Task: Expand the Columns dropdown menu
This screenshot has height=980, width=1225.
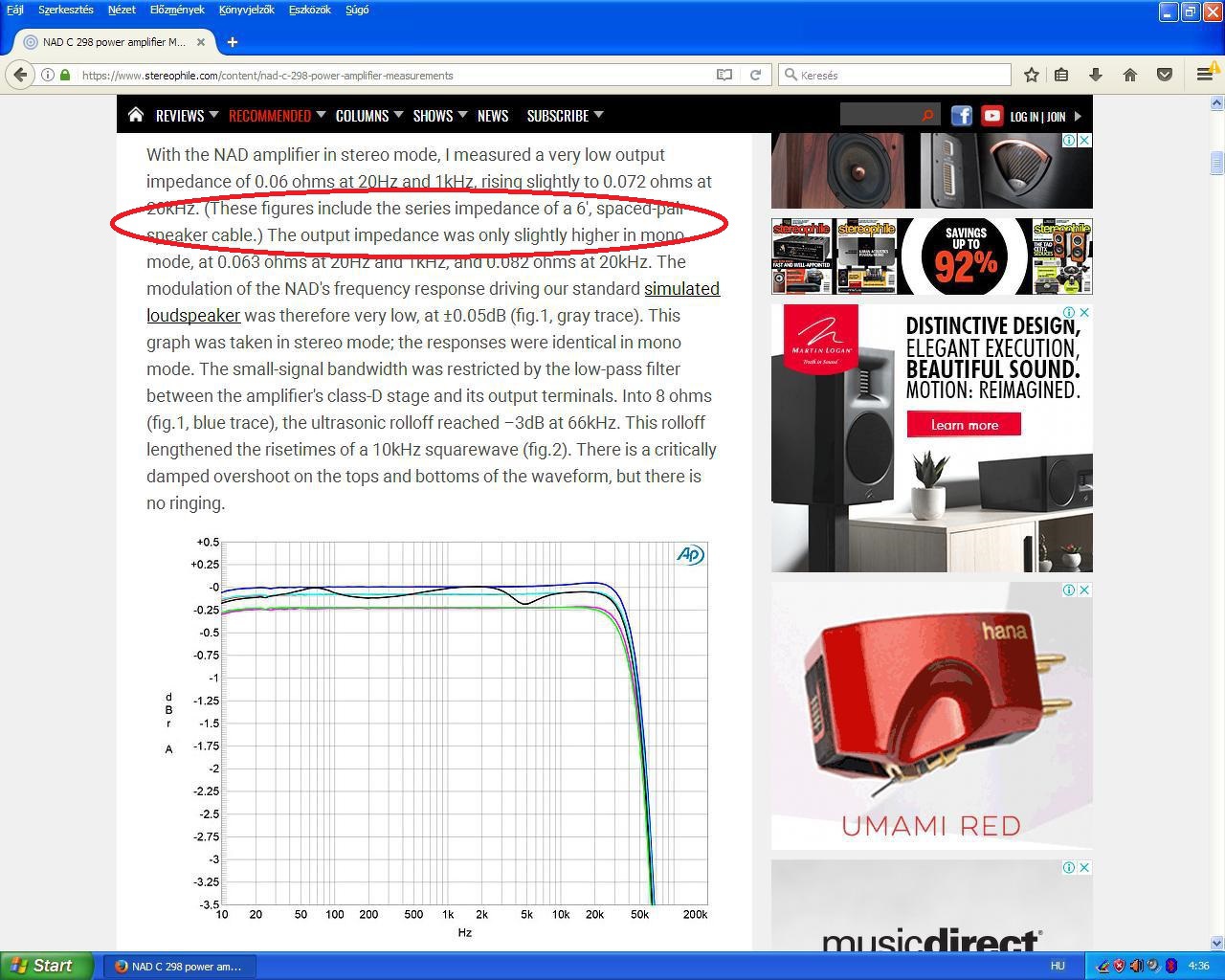Action: (x=369, y=115)
